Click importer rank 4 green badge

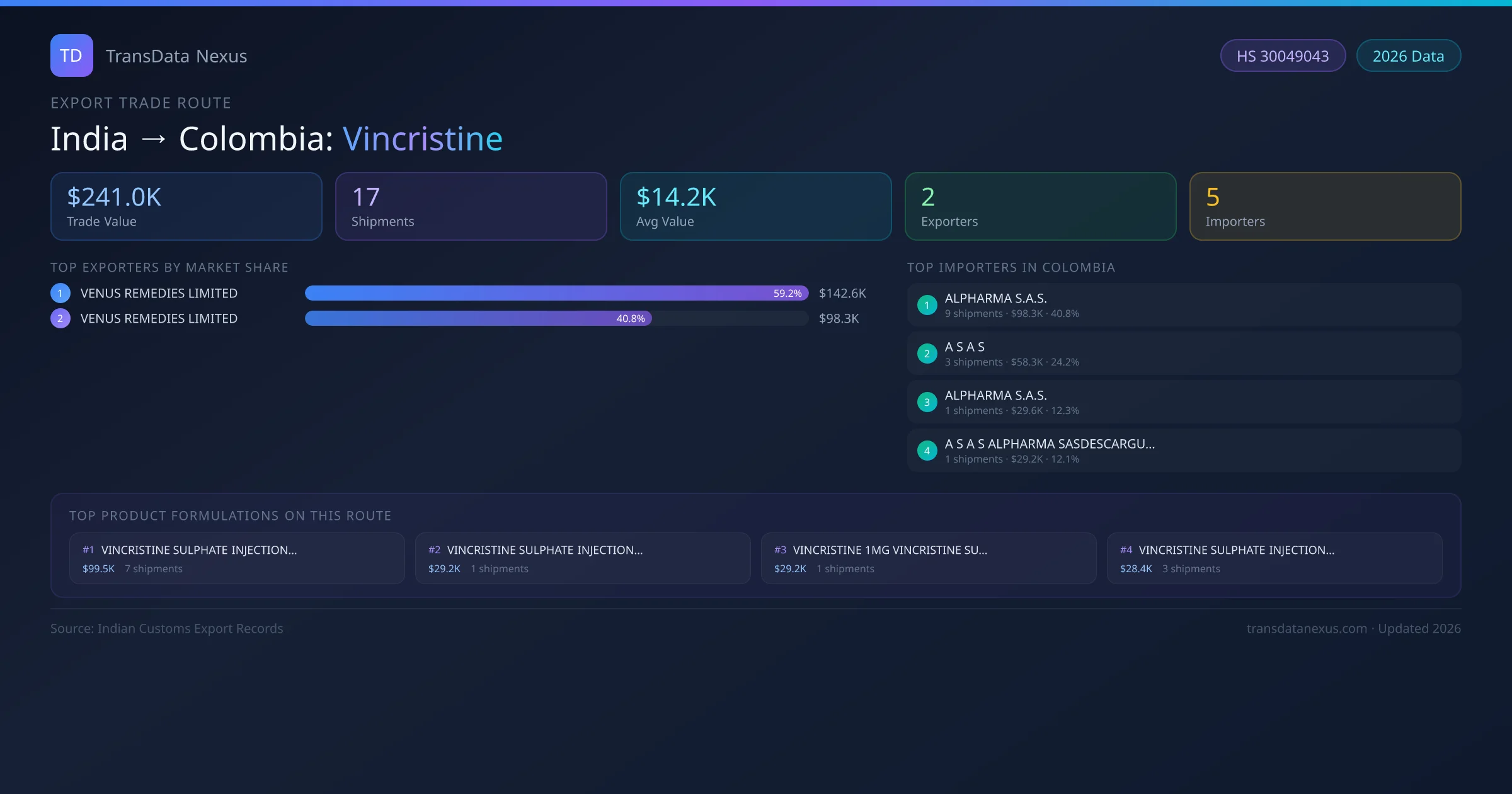tap(927, 451)
